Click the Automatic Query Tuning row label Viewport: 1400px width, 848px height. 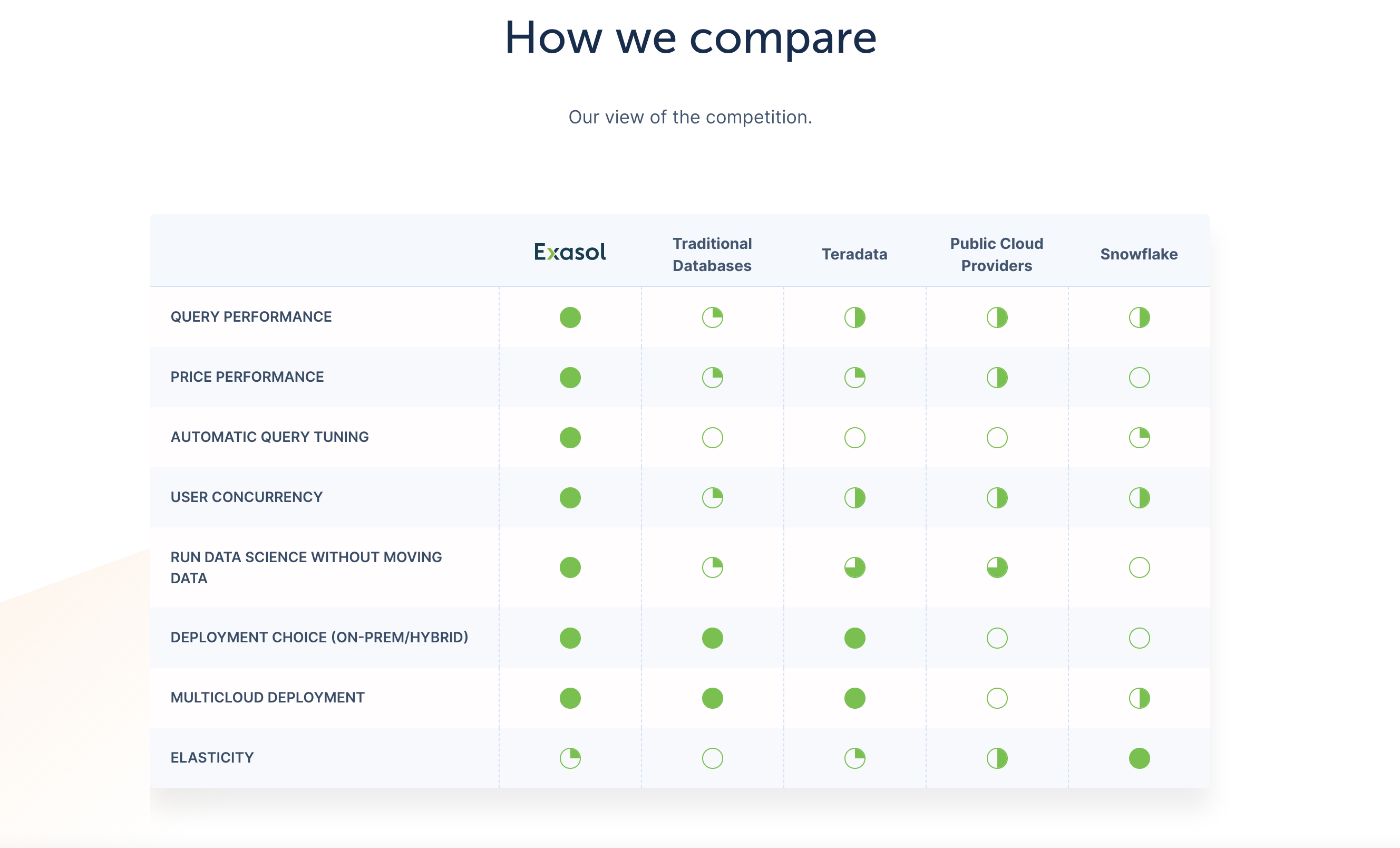click(x=269, y=437)
